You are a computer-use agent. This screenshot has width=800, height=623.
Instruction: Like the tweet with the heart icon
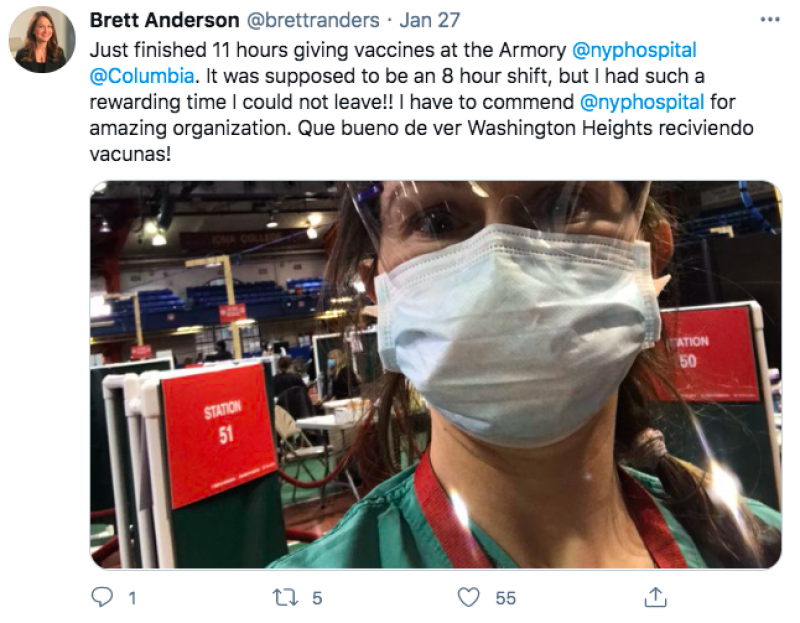pyautogui.click(x=468, y=597)
